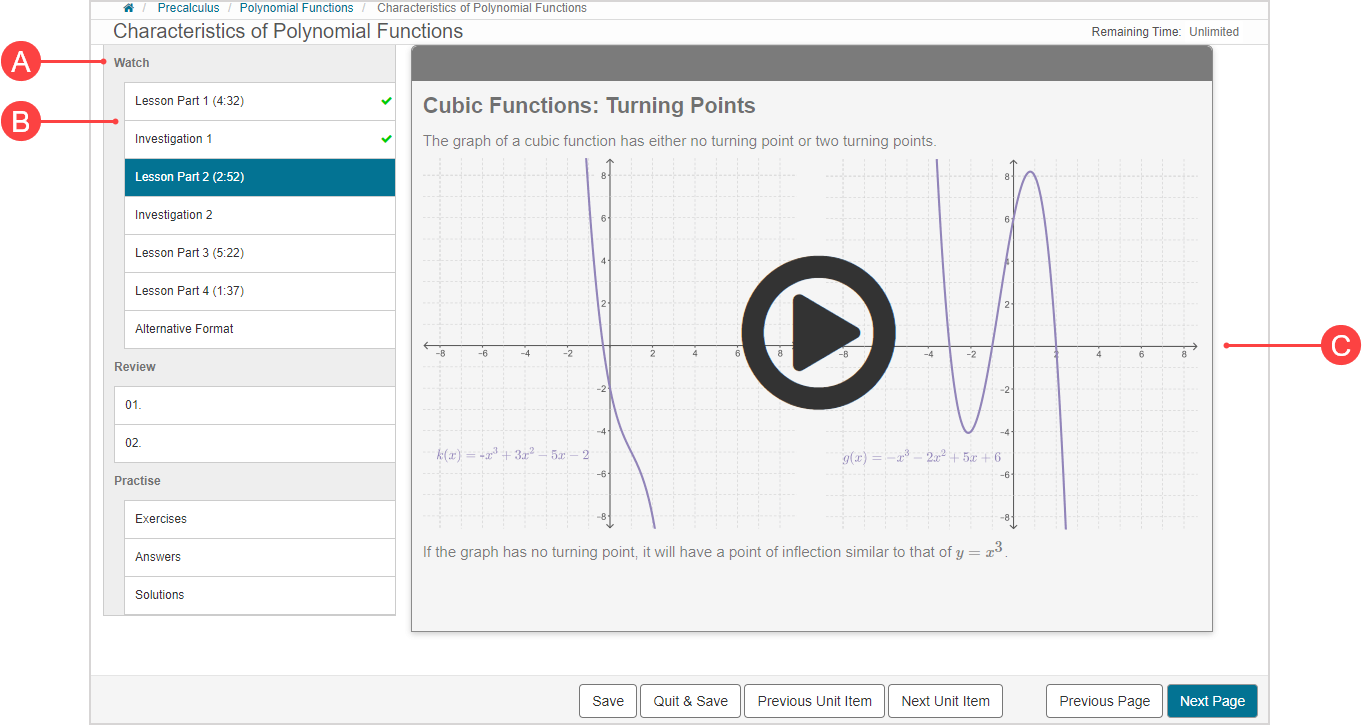Screen dimensions: 1362x725
Task: Click the green checkmark beside Investigation 1
Action: [x=386, y=139]
